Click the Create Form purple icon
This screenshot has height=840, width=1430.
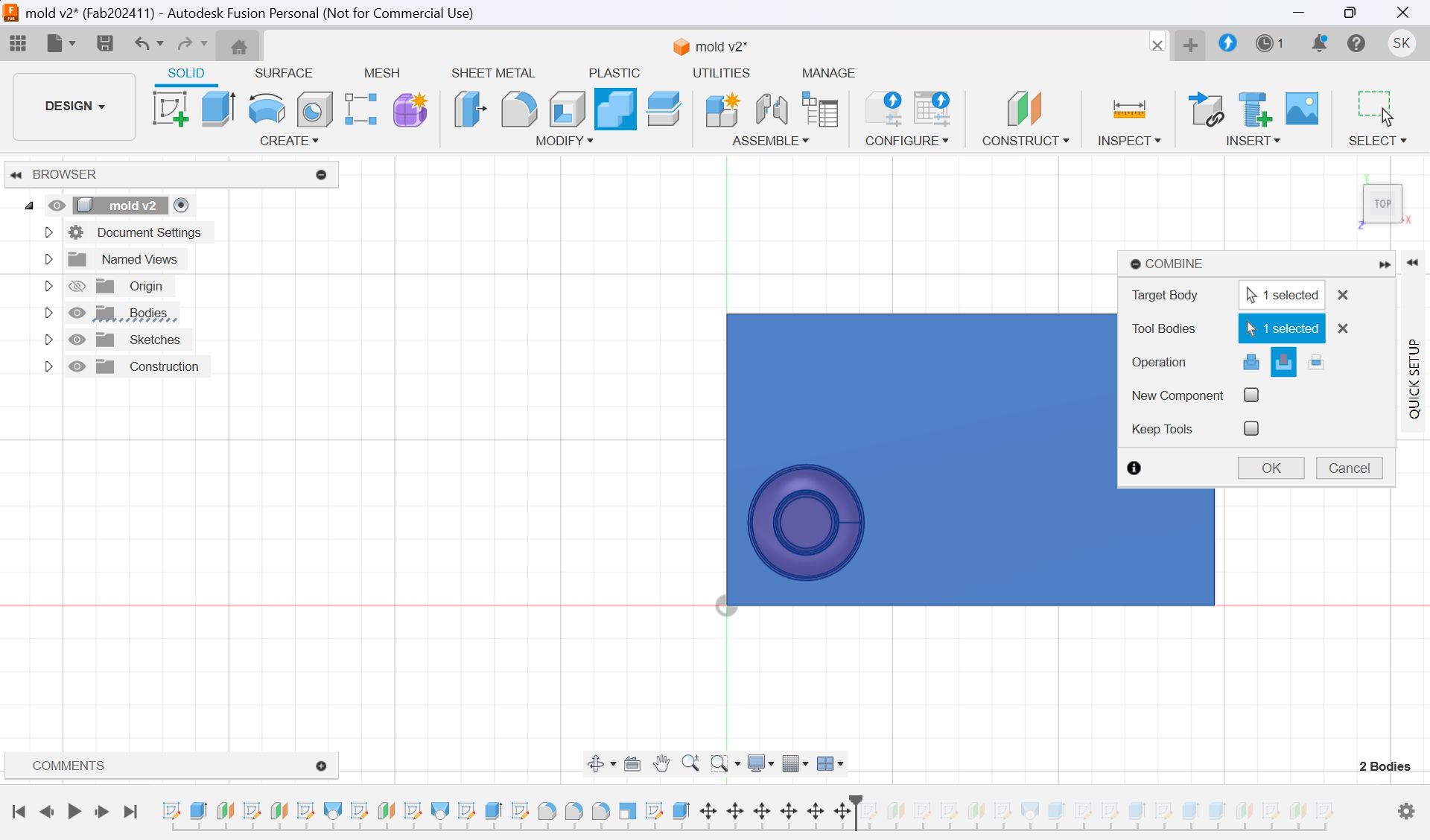pyautogui.click(x=410, y=109)
